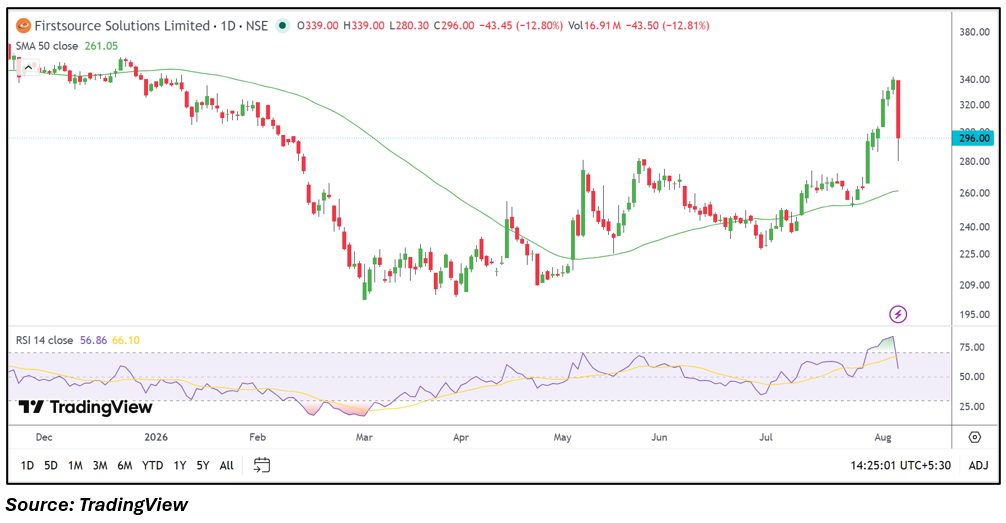Image resolution: width=1006 pixels, height=523 pixels.
Task: Select the All time range
Action: [226, 465]
